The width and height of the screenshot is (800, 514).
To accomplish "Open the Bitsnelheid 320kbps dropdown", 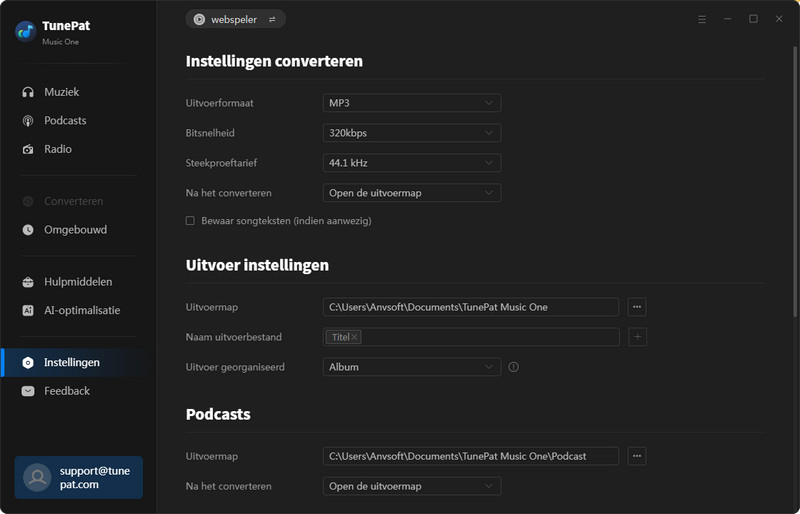I will click(x=412, y=133).
